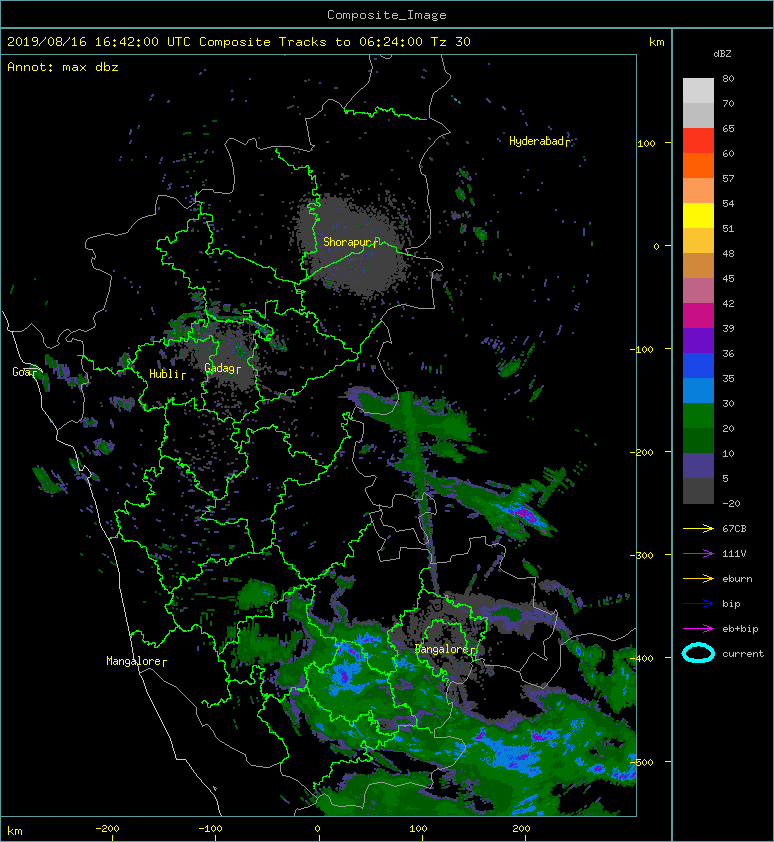Click the Bangalore city label
The height and width of the screenshot is (842, 774).
444,649
